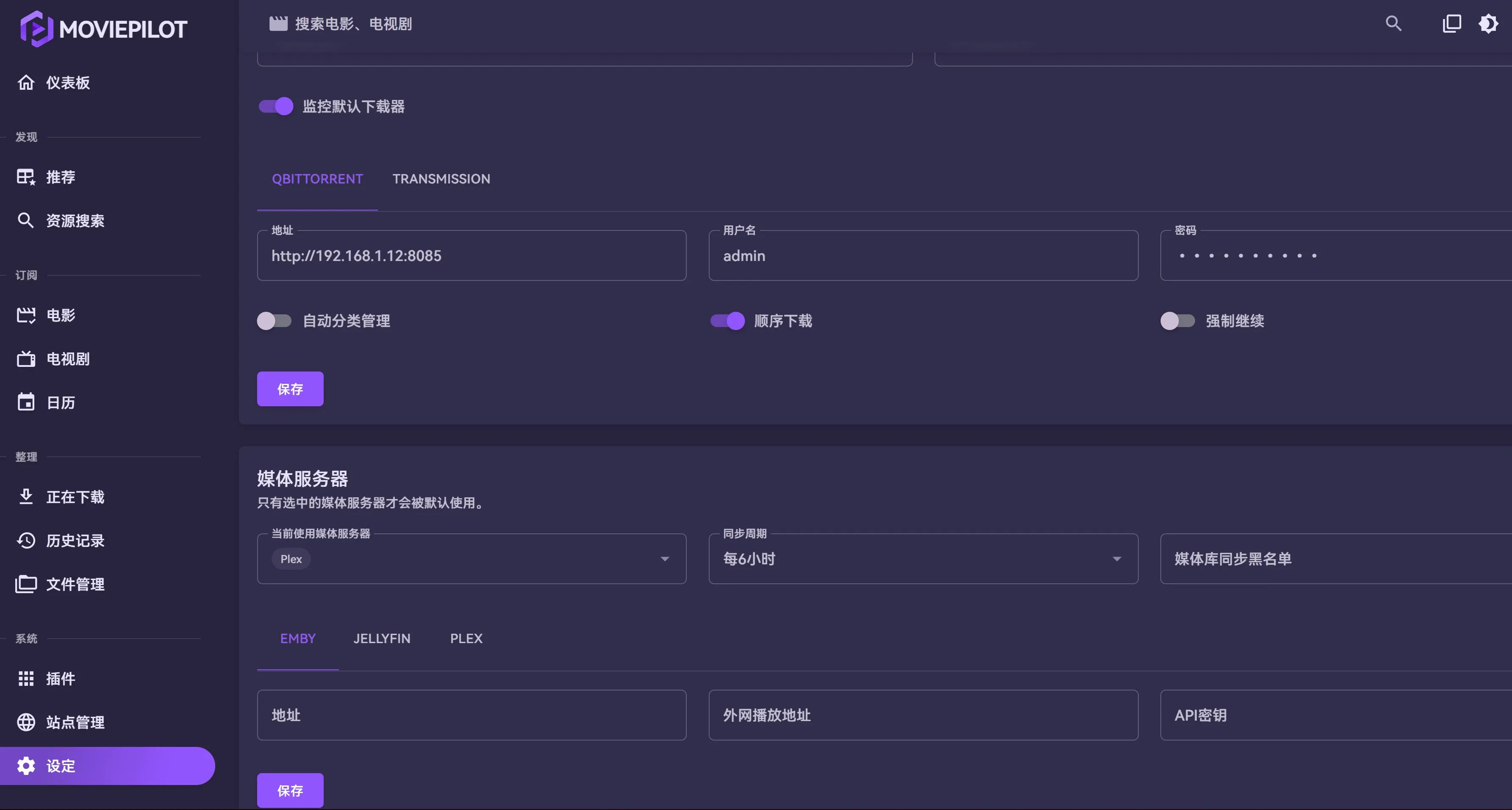Click the API密钥 input field
Viewport: 1512px width, 810px height.
point(1336,715)
